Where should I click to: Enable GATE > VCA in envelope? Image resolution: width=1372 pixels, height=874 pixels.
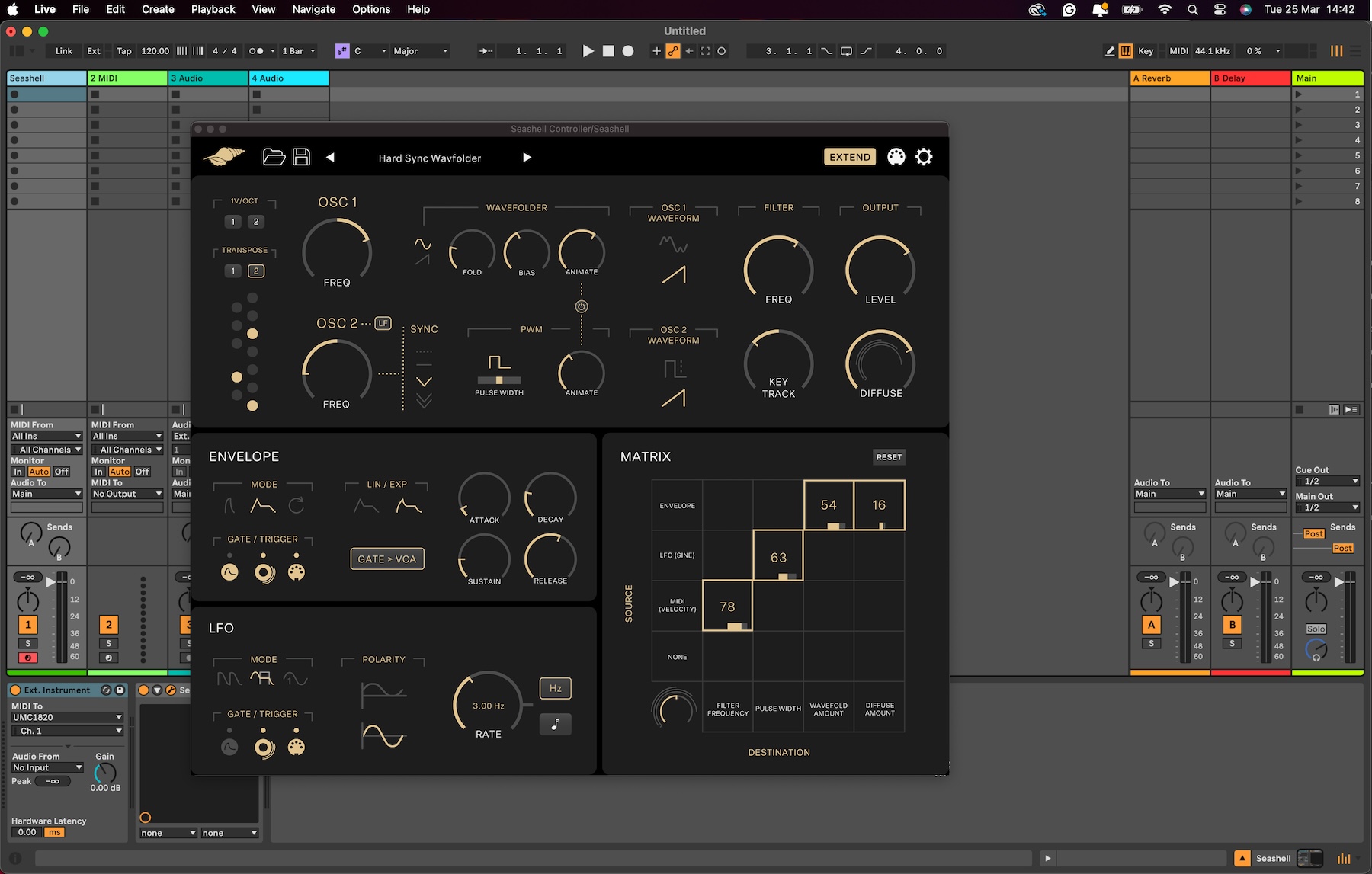(x=387, y=559)
